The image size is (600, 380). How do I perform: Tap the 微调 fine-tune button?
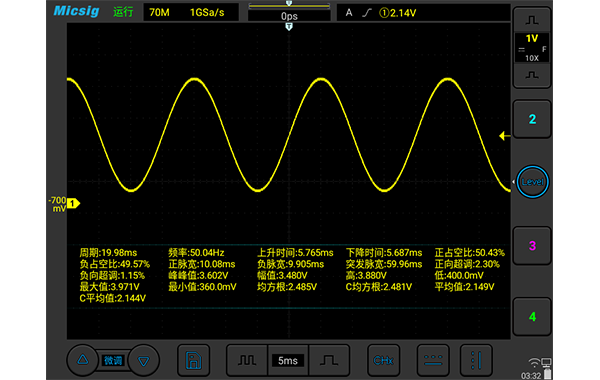pos(113,360)
